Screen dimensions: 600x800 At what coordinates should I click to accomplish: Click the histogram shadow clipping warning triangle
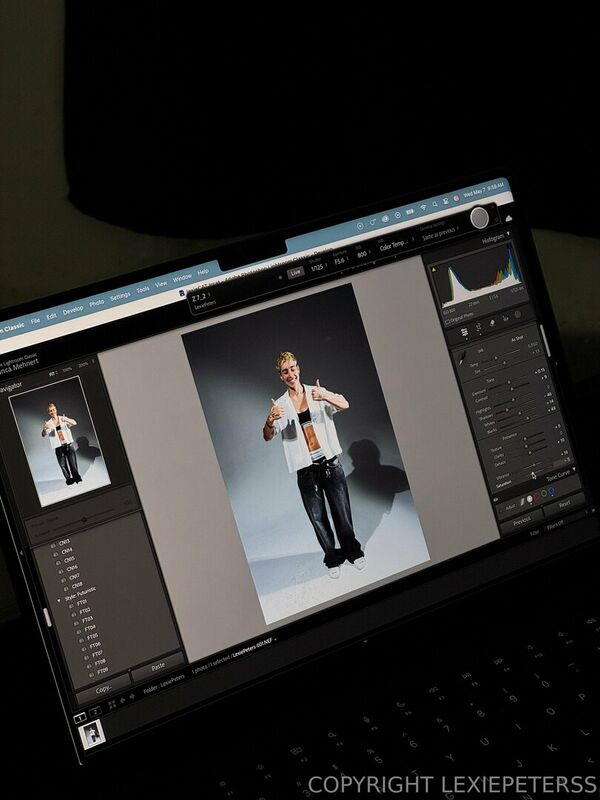(434, 270)
